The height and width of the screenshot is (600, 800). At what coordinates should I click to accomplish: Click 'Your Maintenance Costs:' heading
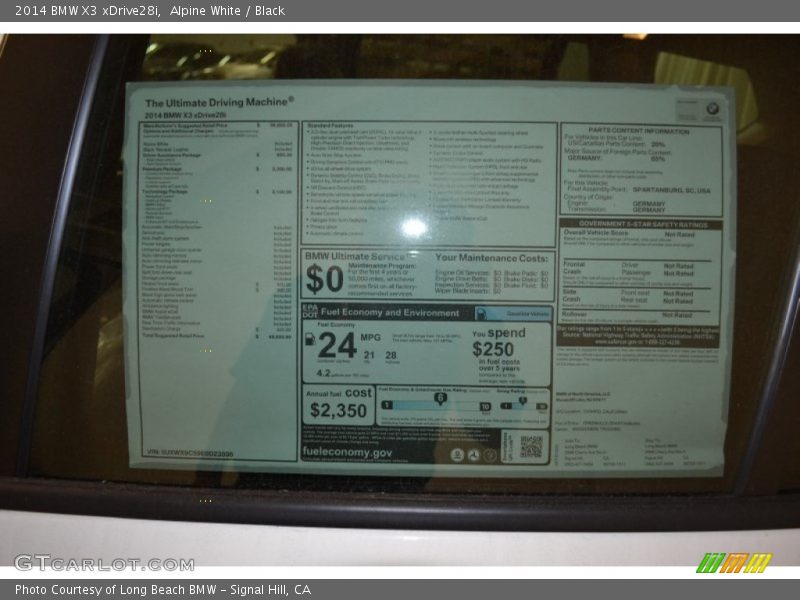[x=491, y=258]
